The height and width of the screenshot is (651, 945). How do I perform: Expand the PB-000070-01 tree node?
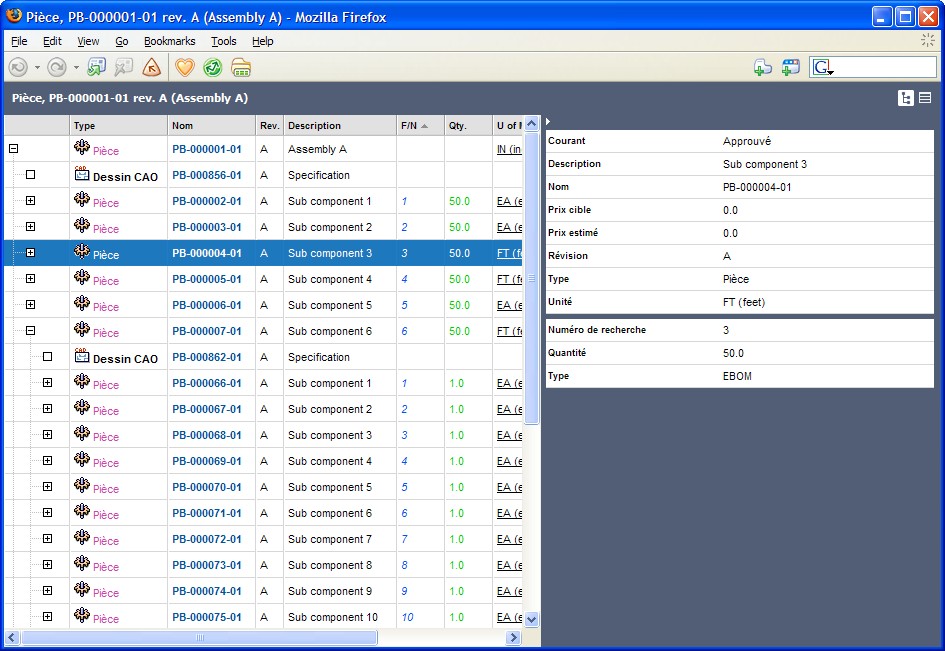[47, 487]
